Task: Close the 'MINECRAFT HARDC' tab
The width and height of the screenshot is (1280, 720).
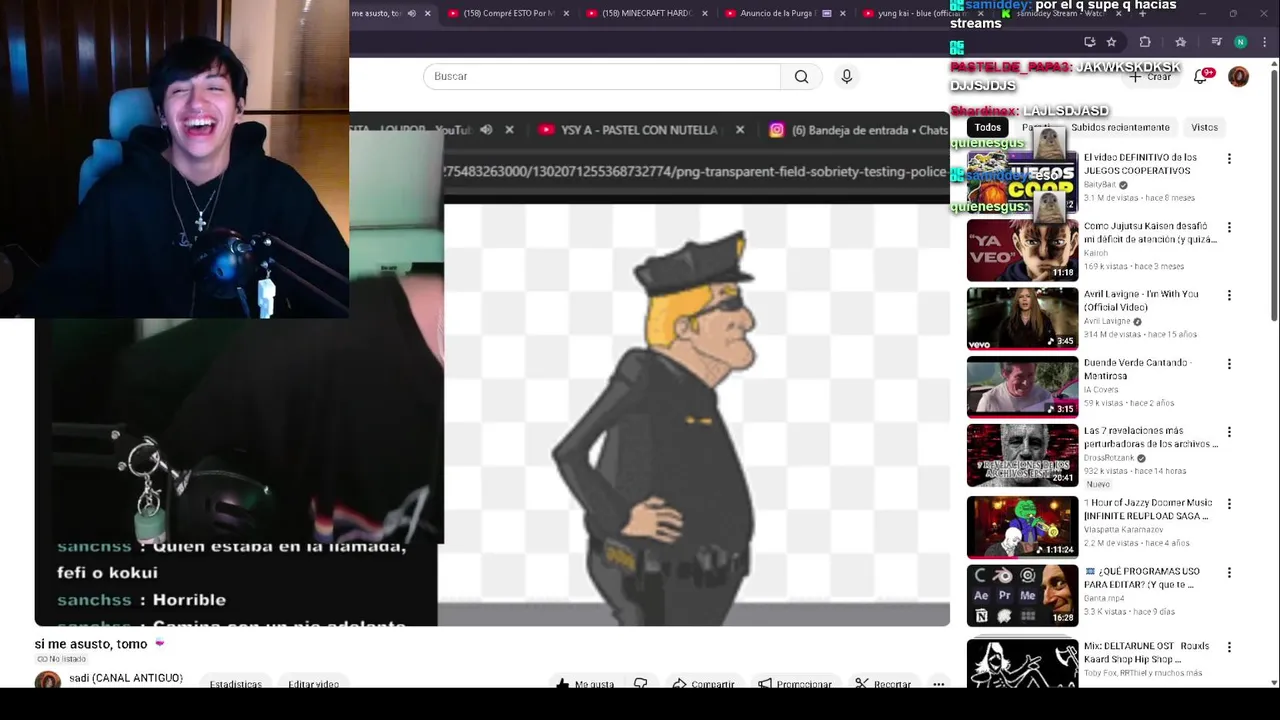Action: point(705,13)
